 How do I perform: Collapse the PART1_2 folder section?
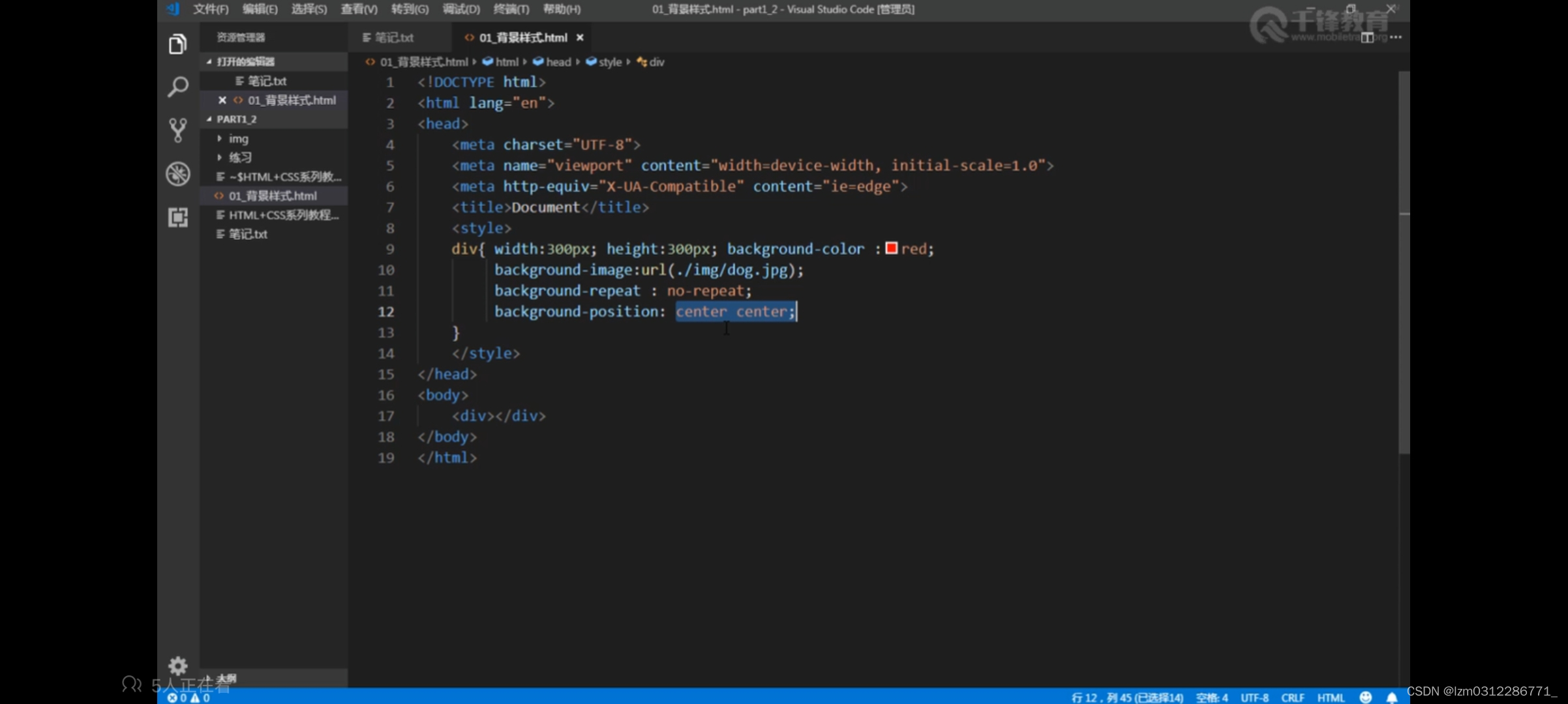274,119
